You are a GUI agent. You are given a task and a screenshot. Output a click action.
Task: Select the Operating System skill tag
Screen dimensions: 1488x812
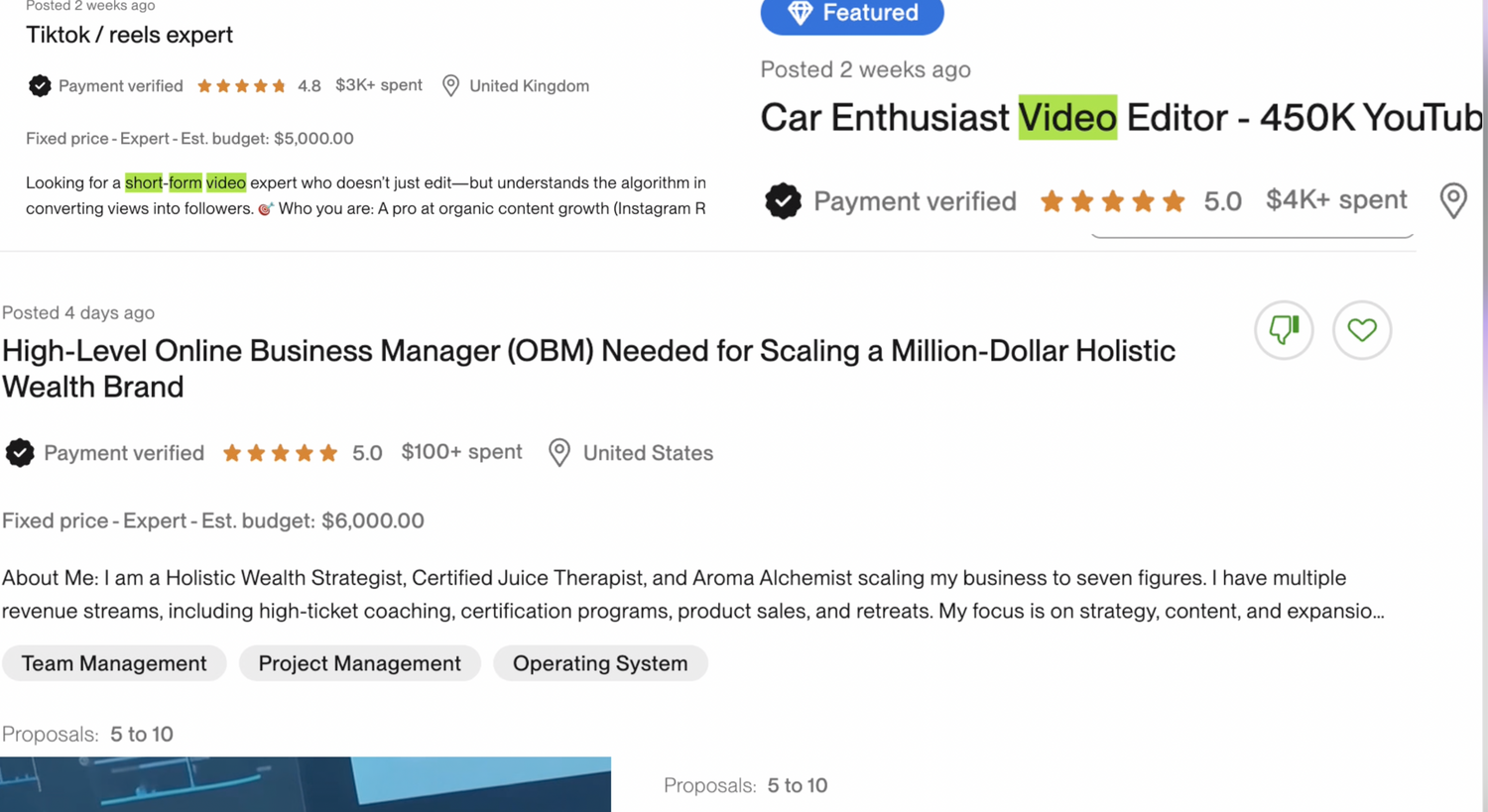(599, 663)
